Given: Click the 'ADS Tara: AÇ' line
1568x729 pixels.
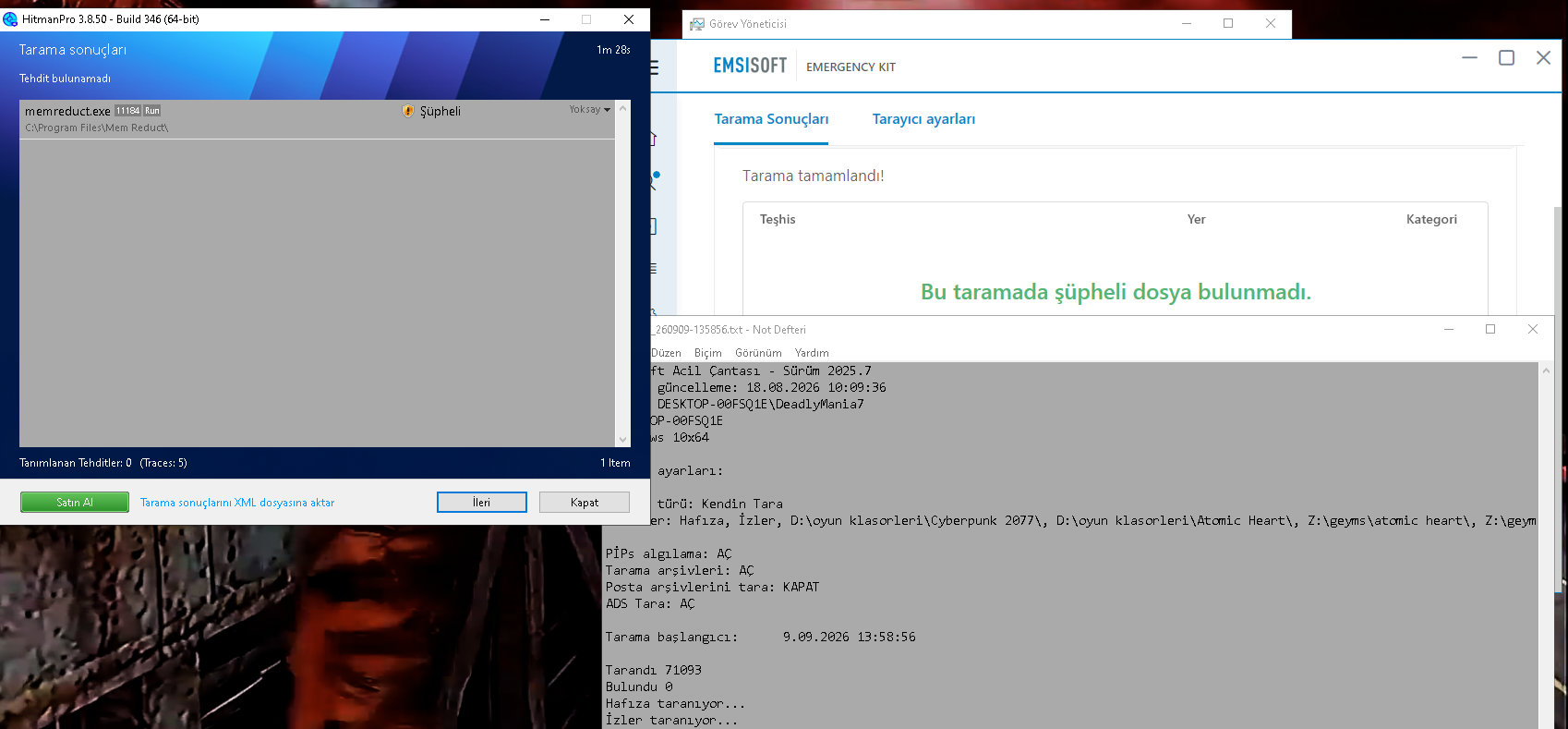Looking at the screenshot, I should click(x=650, y=603).
